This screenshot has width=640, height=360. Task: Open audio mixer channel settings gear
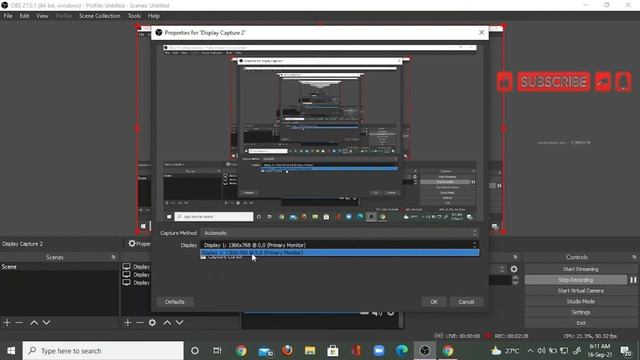pos(391,313)
